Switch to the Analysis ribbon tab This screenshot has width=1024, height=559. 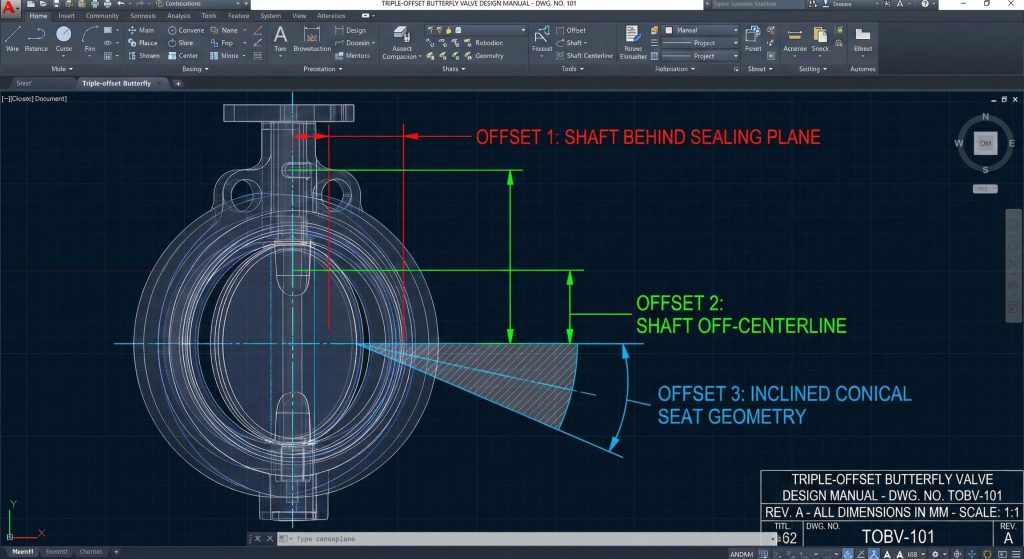point(179,16)
